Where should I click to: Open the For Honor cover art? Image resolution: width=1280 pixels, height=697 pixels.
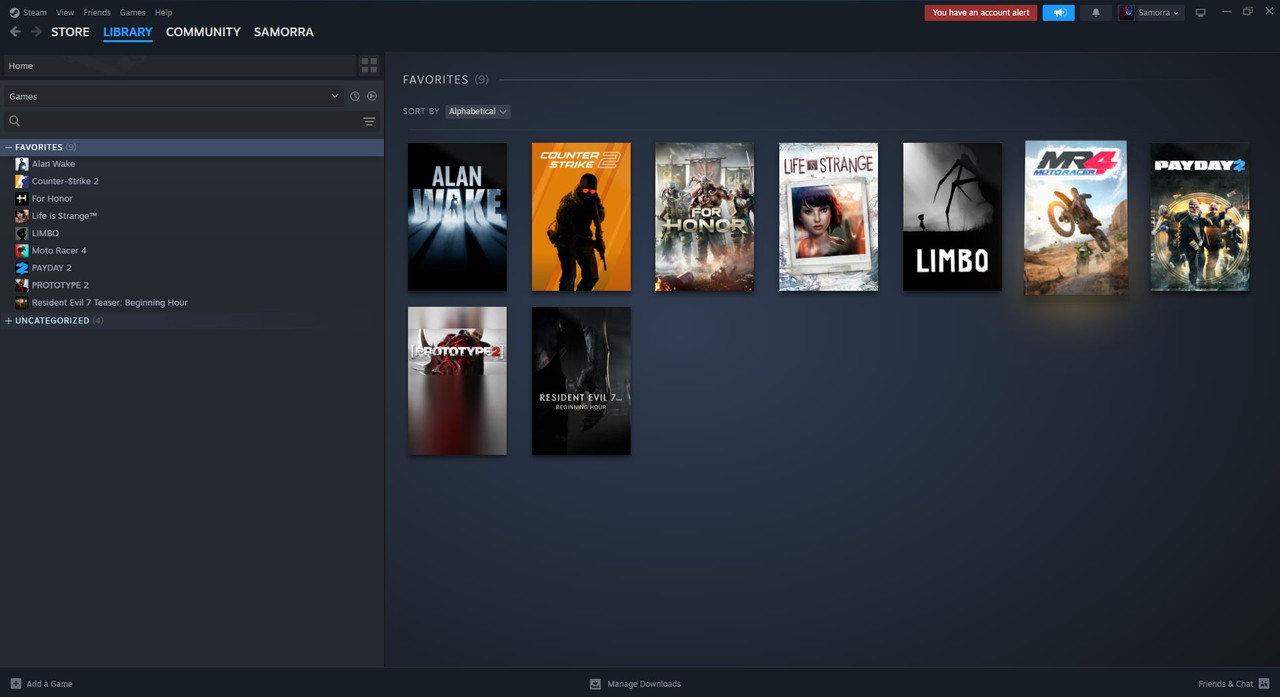(705, 217)
